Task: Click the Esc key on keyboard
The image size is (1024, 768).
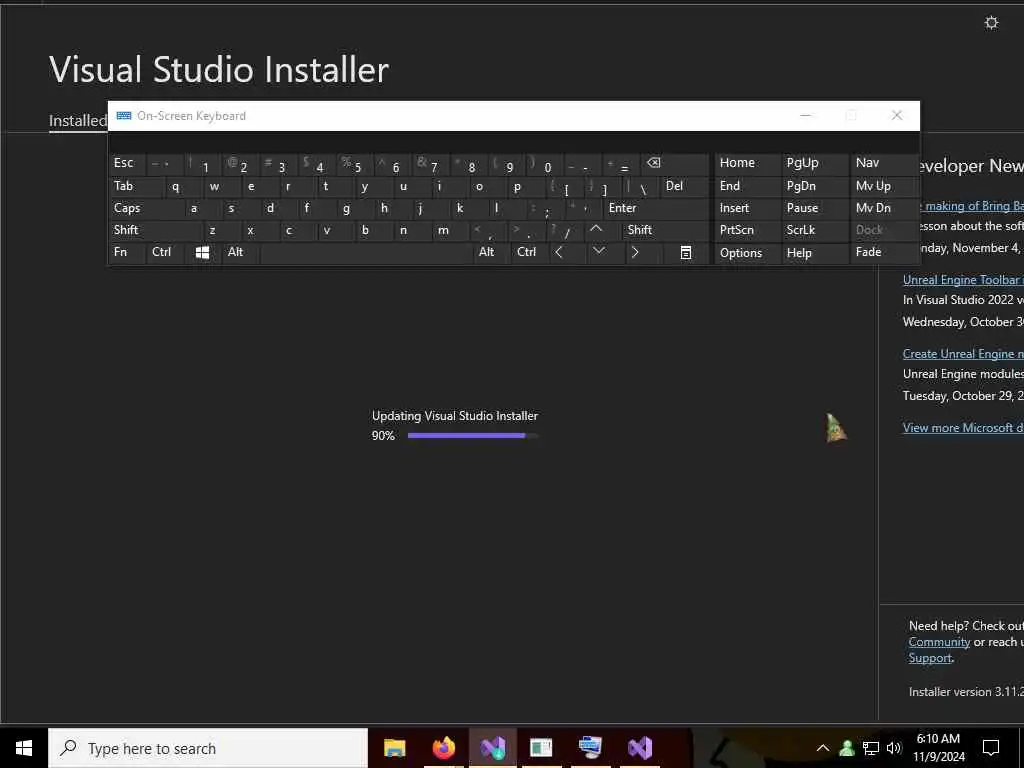Action: 127,163
